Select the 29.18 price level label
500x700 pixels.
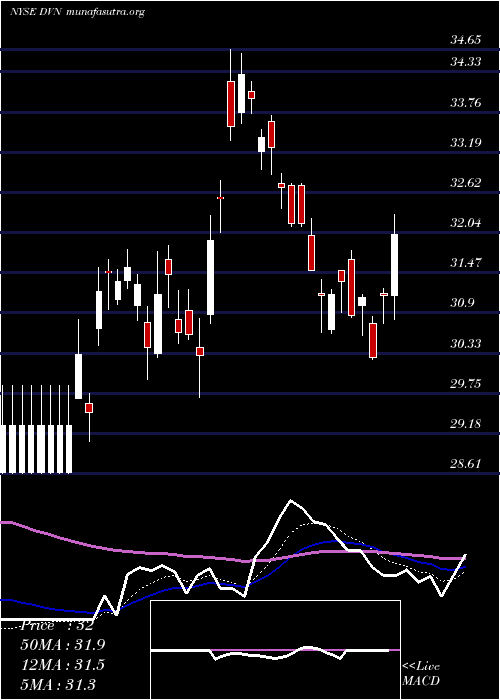[465, 424]
